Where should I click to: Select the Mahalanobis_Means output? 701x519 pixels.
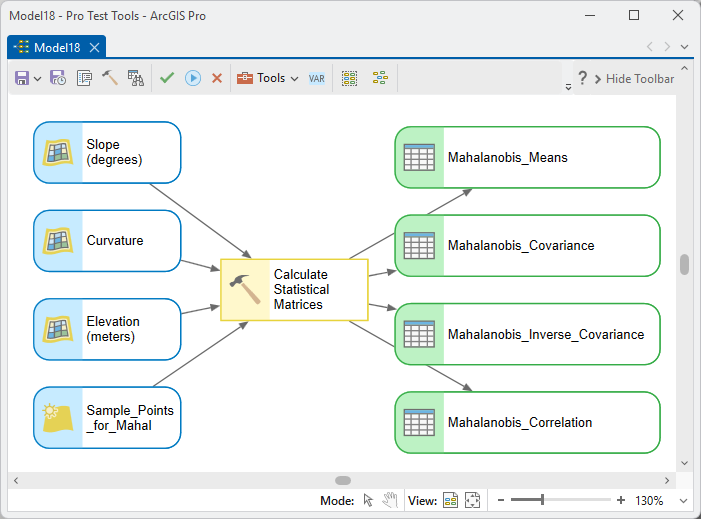click(x=528, y=157)
